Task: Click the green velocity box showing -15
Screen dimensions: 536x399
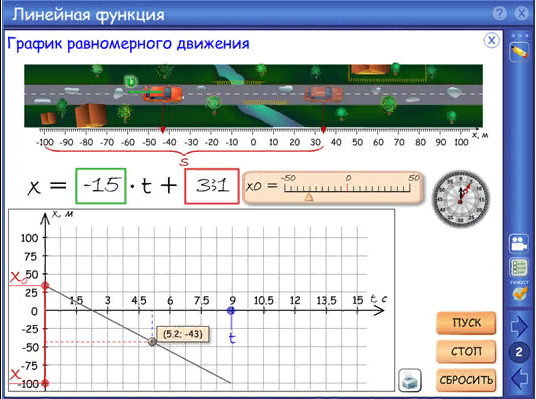Action: [x=101, y=186]
